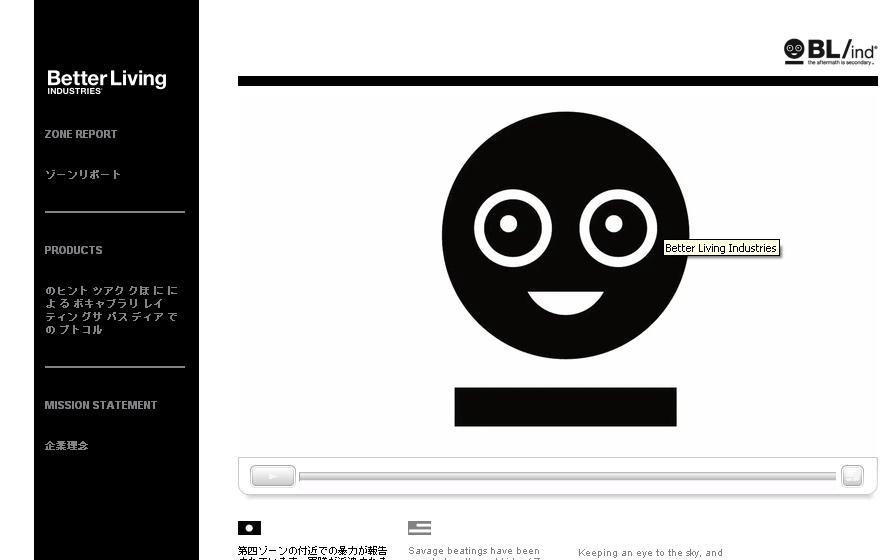Click the Japanese flag icon
892x560 pixels.
249,528
